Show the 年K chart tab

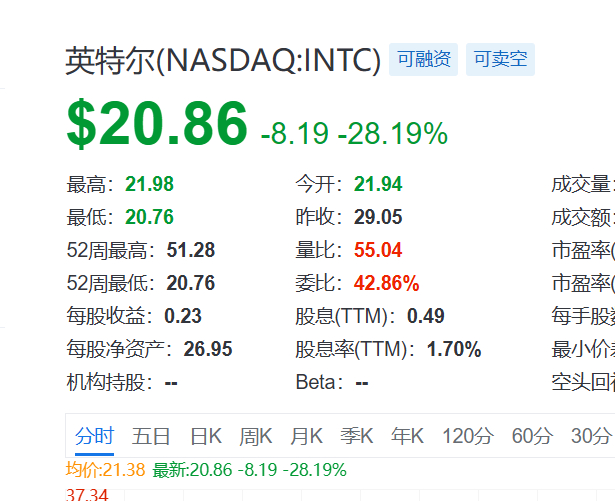tap(407, 436)
